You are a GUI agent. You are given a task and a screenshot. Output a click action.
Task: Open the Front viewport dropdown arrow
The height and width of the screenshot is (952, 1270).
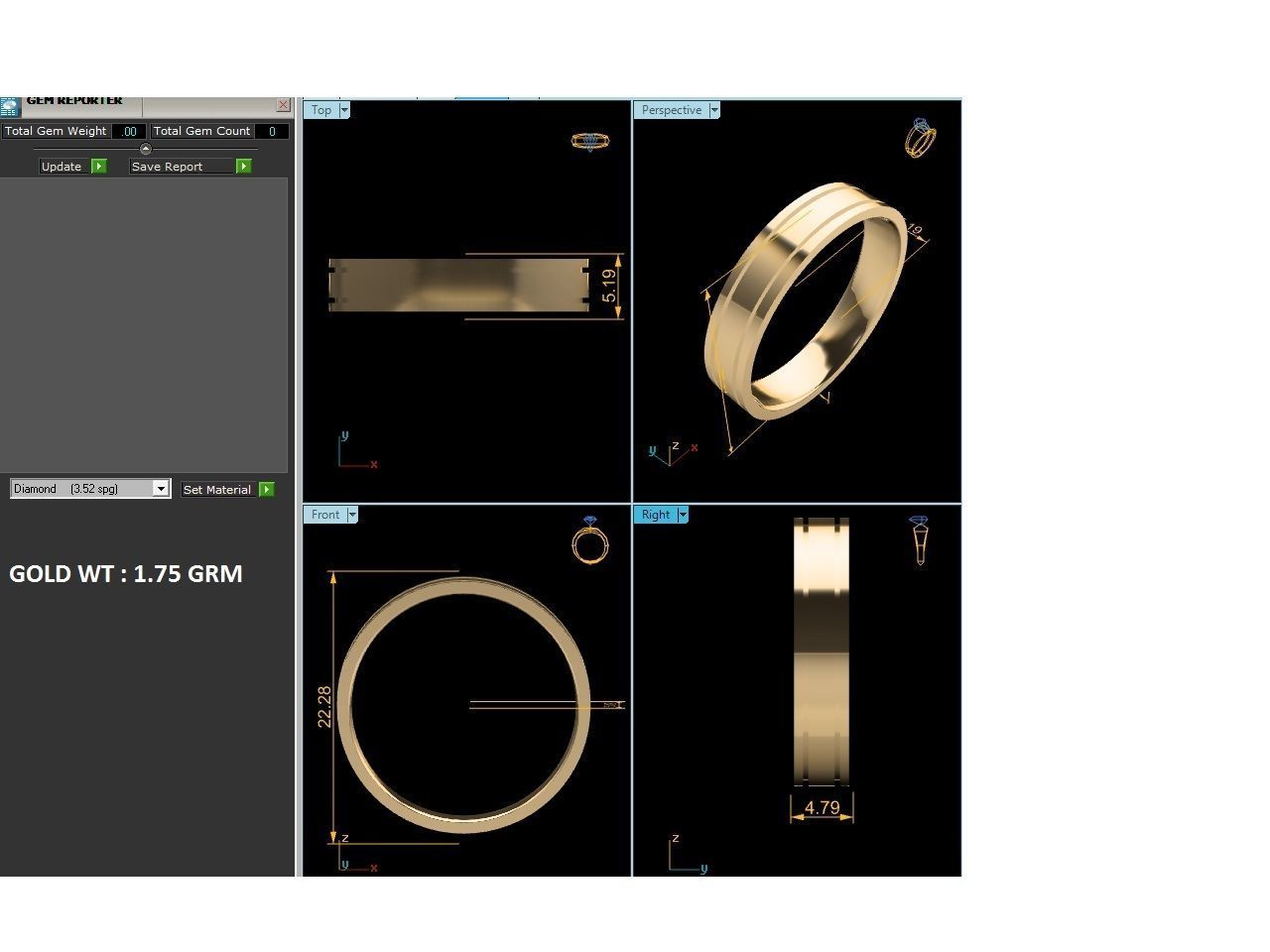coord(352,515)
